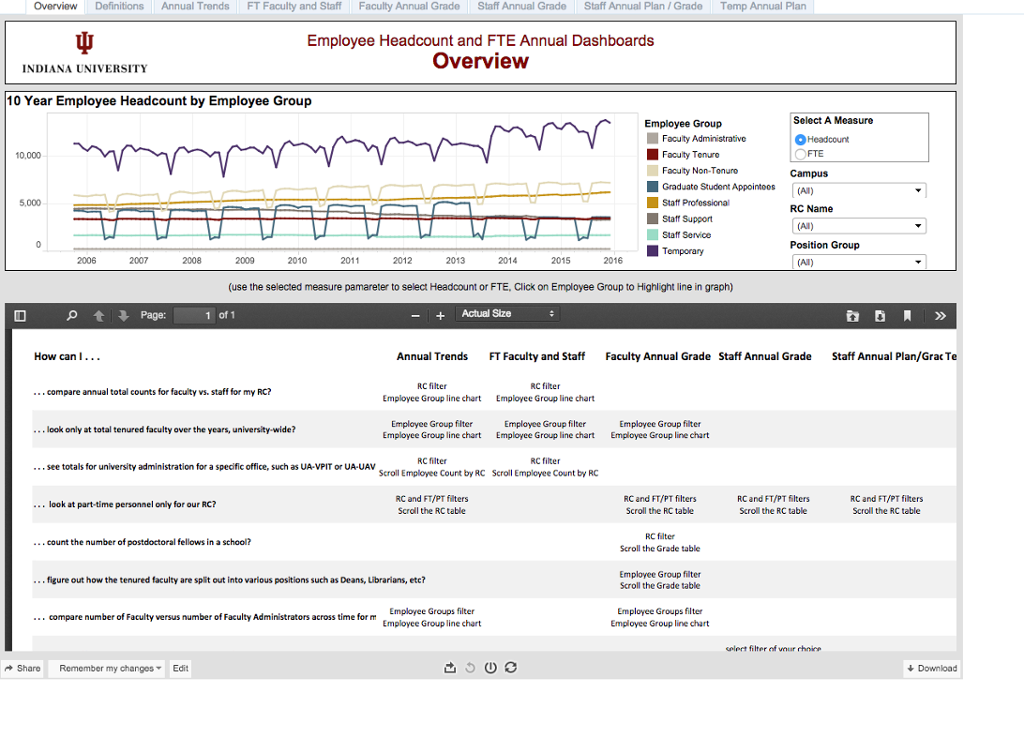Click the Share button
The height and width of the screenshot is (738, 1024).
23,668
